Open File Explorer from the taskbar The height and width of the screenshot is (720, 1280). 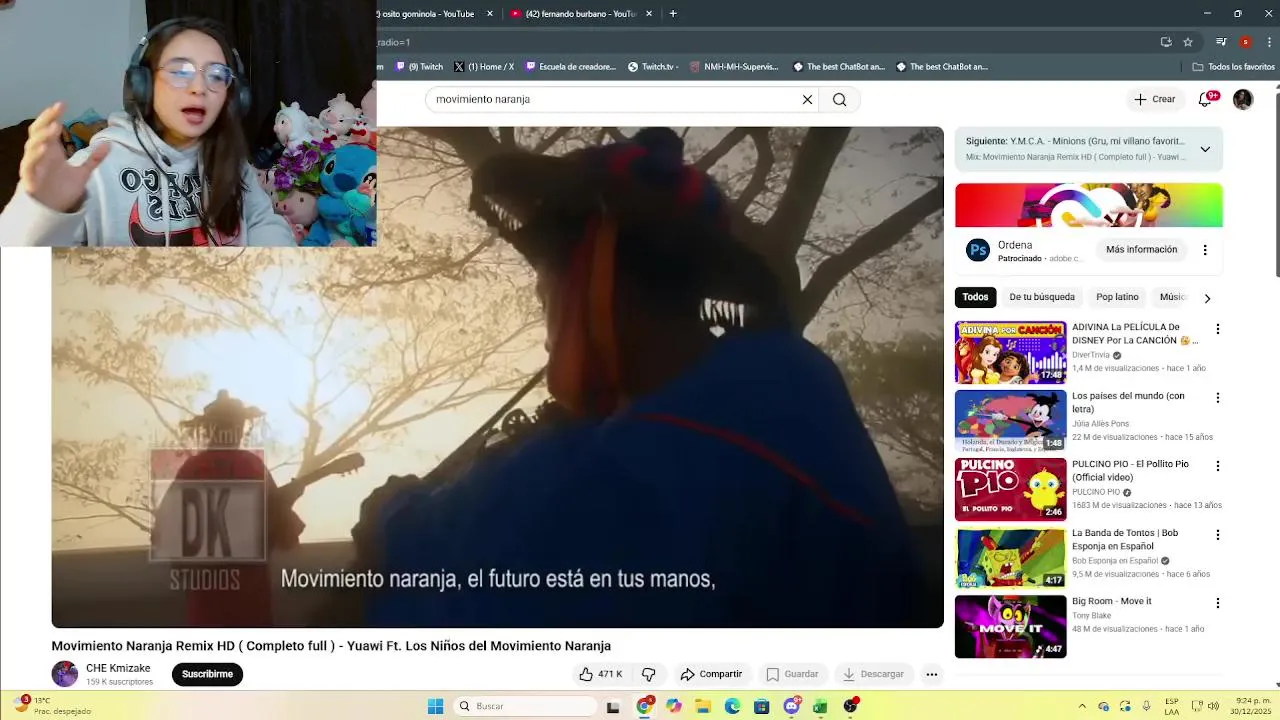point(703,706)
